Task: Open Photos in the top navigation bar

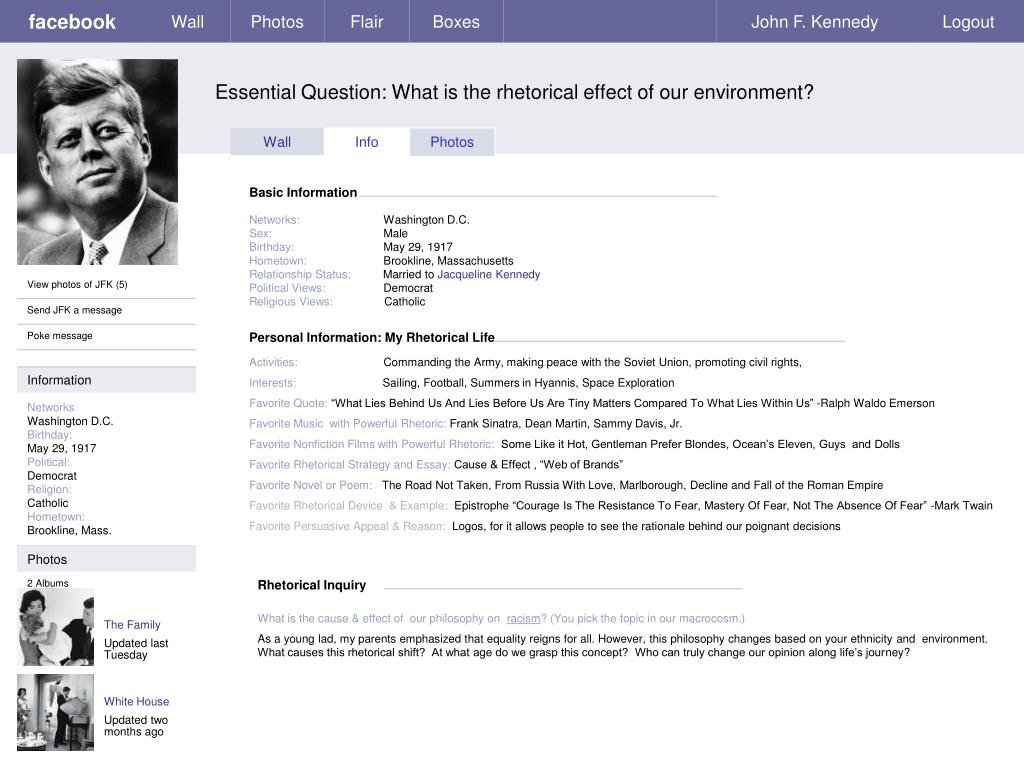Action: tap(277, 22)
